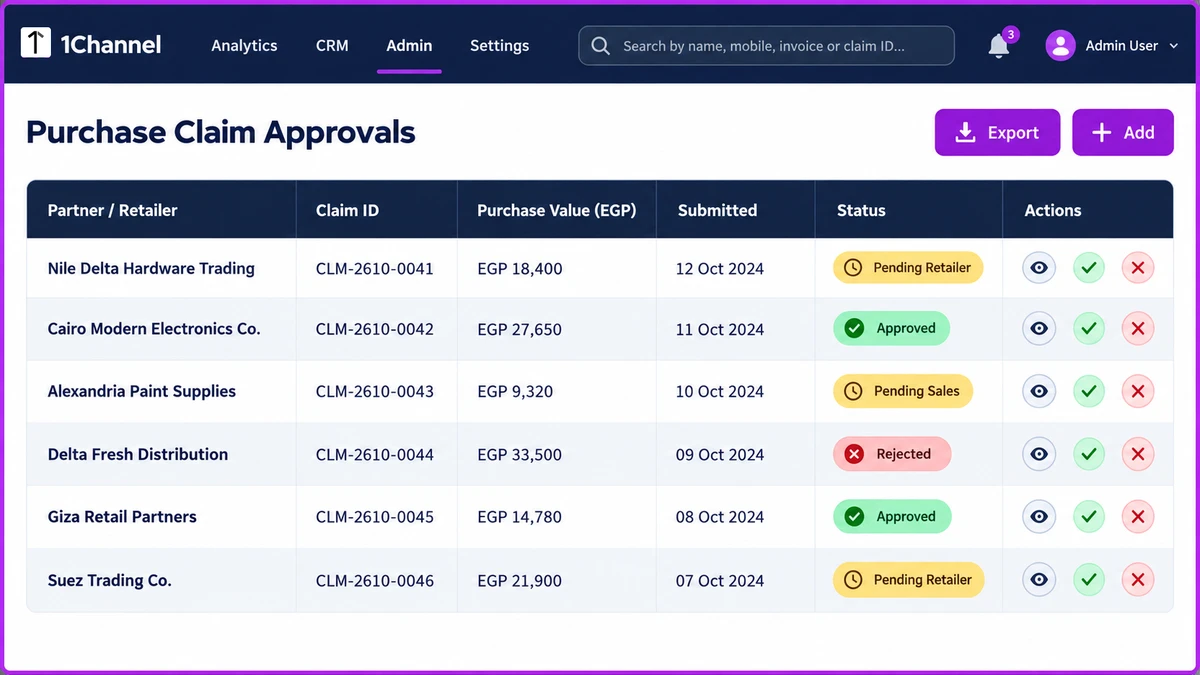1200x675 pixels.
Task: Select the Delta Fresh Distribution name
Action: click(x=138, y=454)
